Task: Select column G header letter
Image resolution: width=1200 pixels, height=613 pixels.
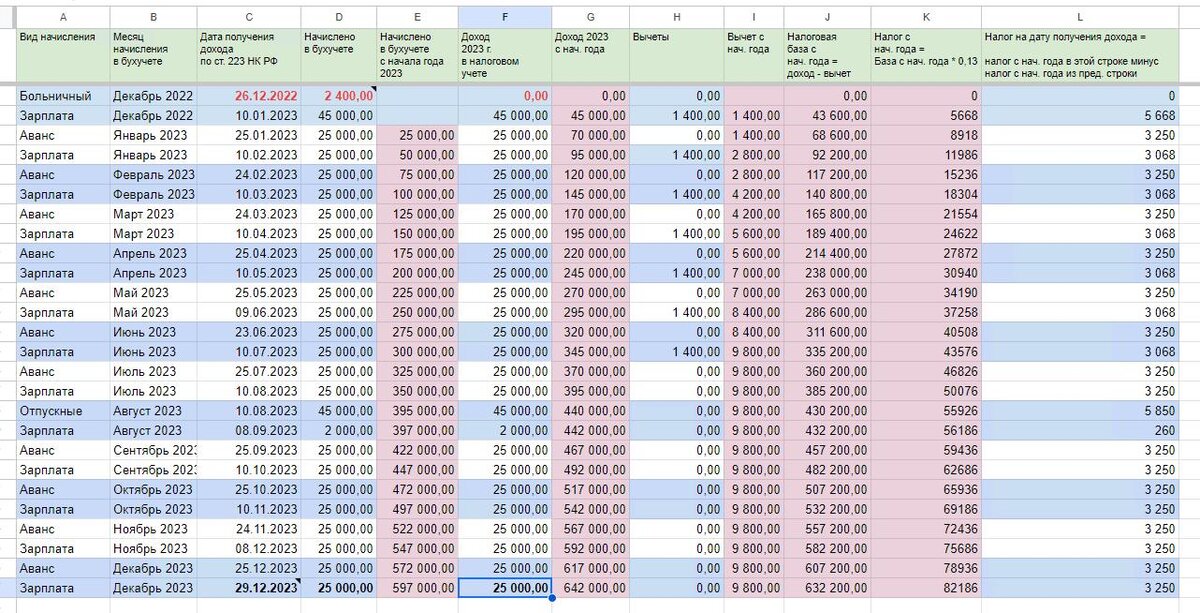Action: [590, 17]
